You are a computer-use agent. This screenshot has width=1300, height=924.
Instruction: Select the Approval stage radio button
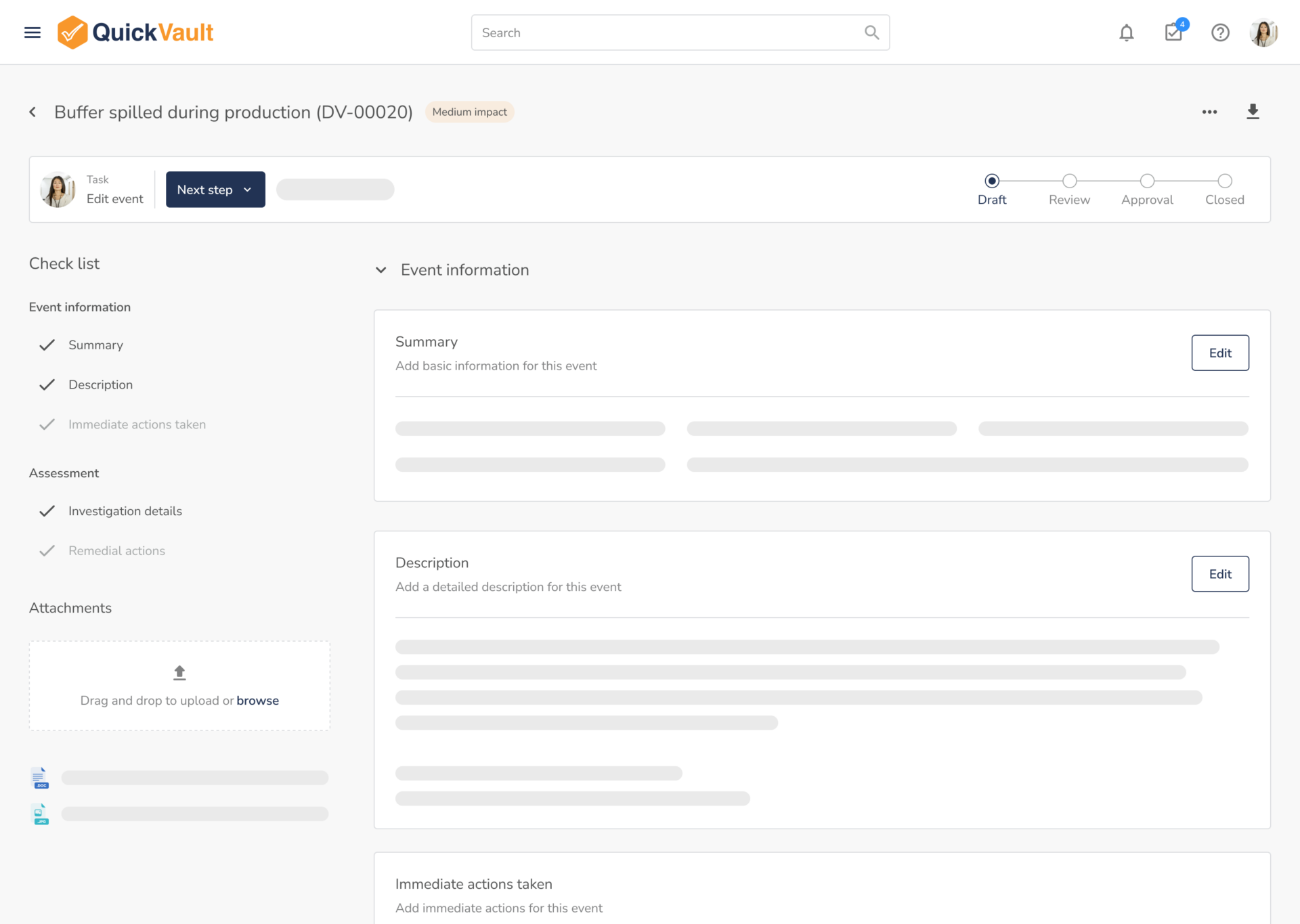1147,181
